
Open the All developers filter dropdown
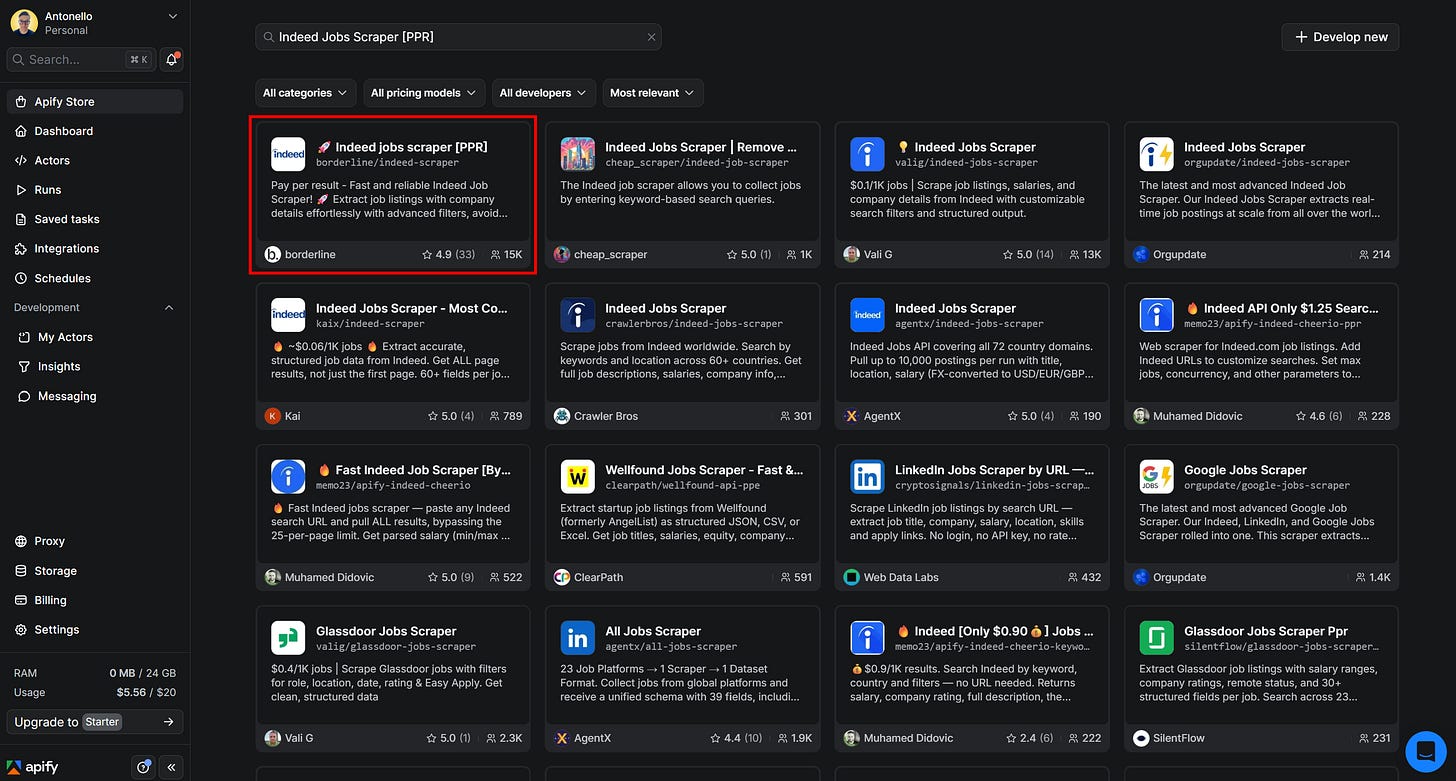click(x=544, y=93)
